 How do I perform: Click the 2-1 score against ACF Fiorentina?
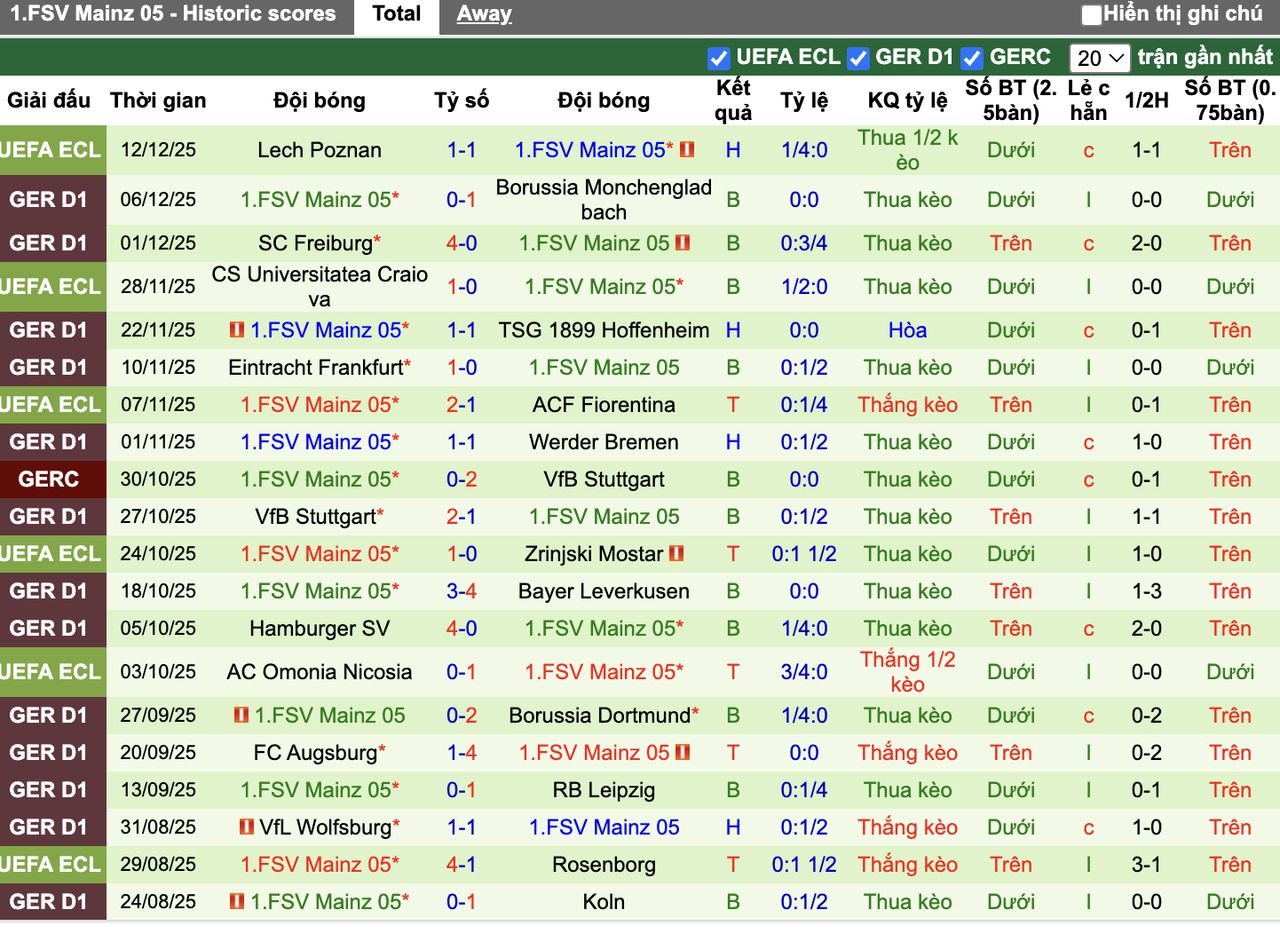[462, 405]
